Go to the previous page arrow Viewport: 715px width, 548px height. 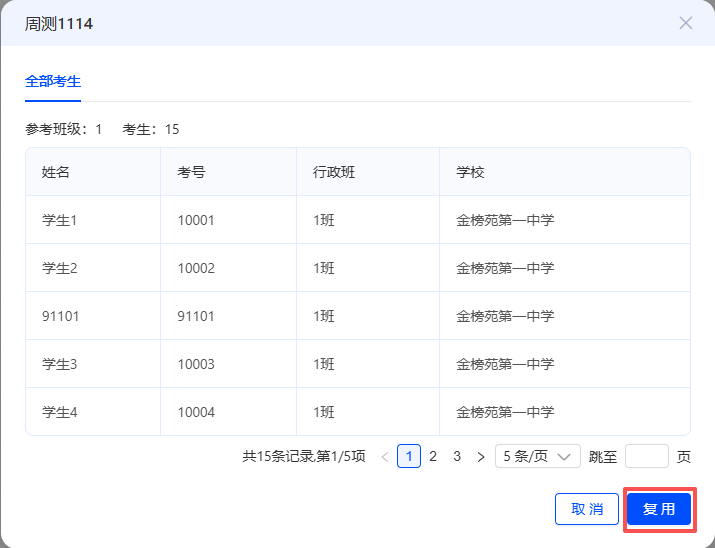(x=385, y=457)
